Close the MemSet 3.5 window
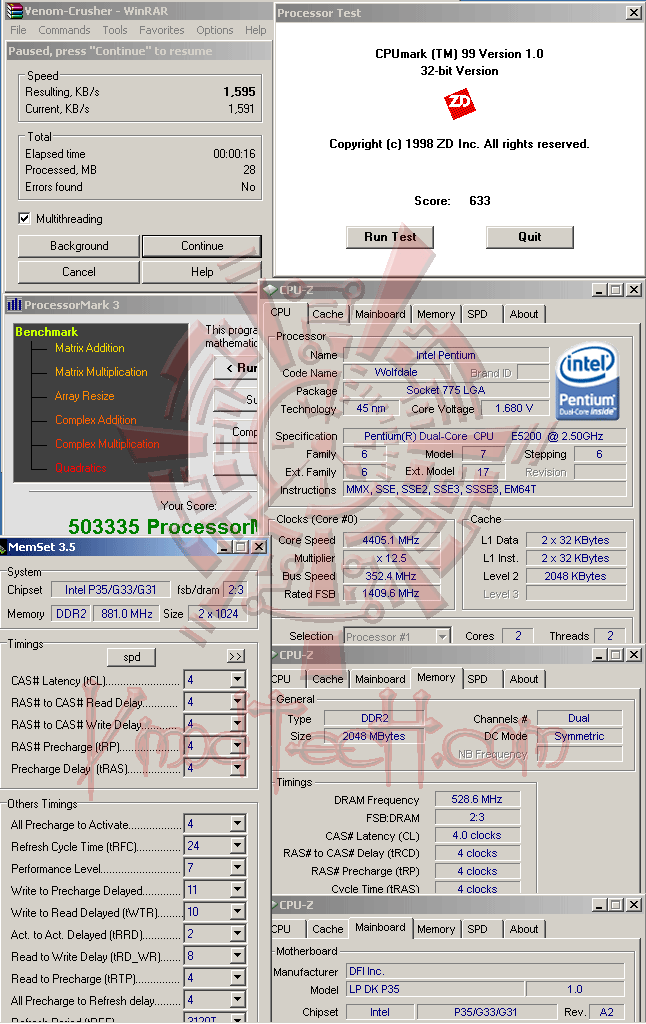 [x=259, y=547]
